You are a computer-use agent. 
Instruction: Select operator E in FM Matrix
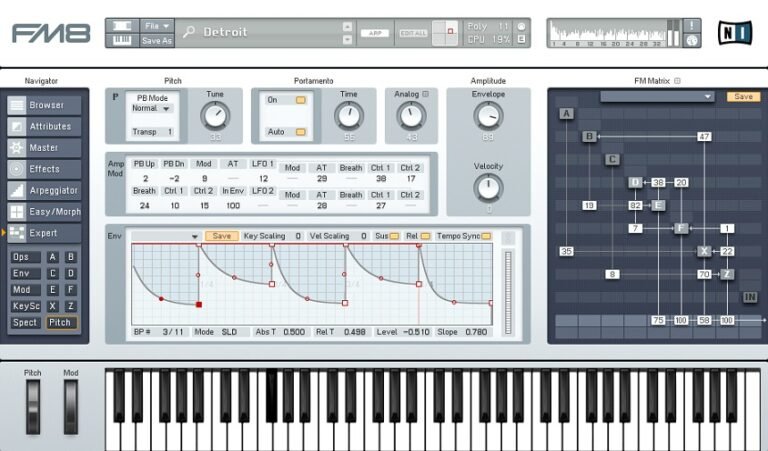tap(658, 205)
